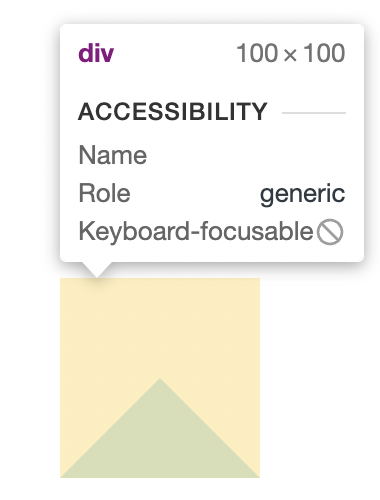Click the second 100 height value
380x500 pixels.
pos(324,53)
